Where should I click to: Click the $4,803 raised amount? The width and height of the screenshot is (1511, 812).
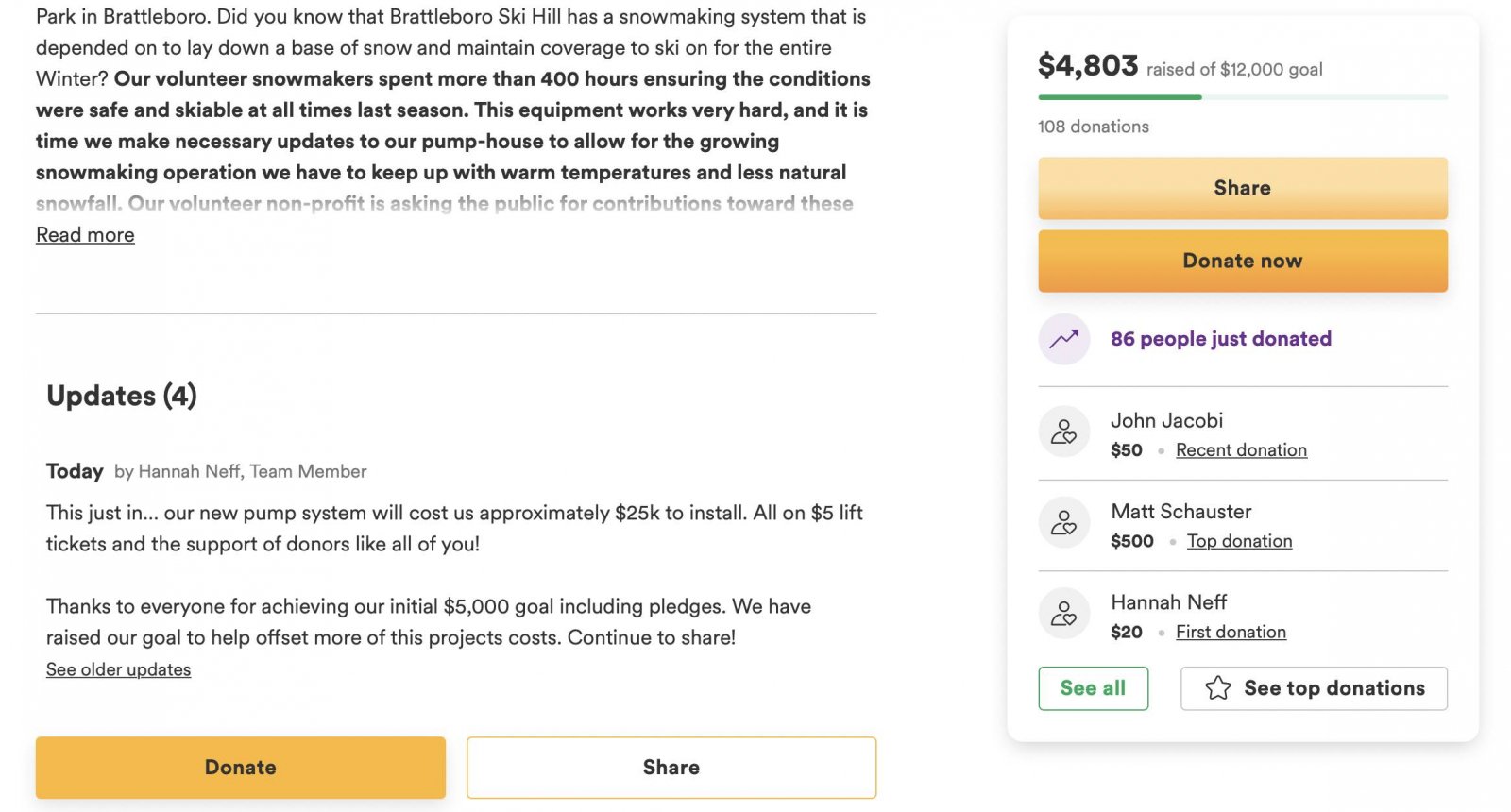tap(1088, 65)
